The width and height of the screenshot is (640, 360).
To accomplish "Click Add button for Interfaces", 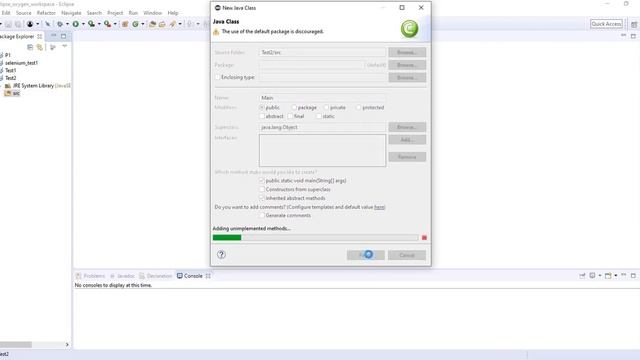I will point(407,140).
